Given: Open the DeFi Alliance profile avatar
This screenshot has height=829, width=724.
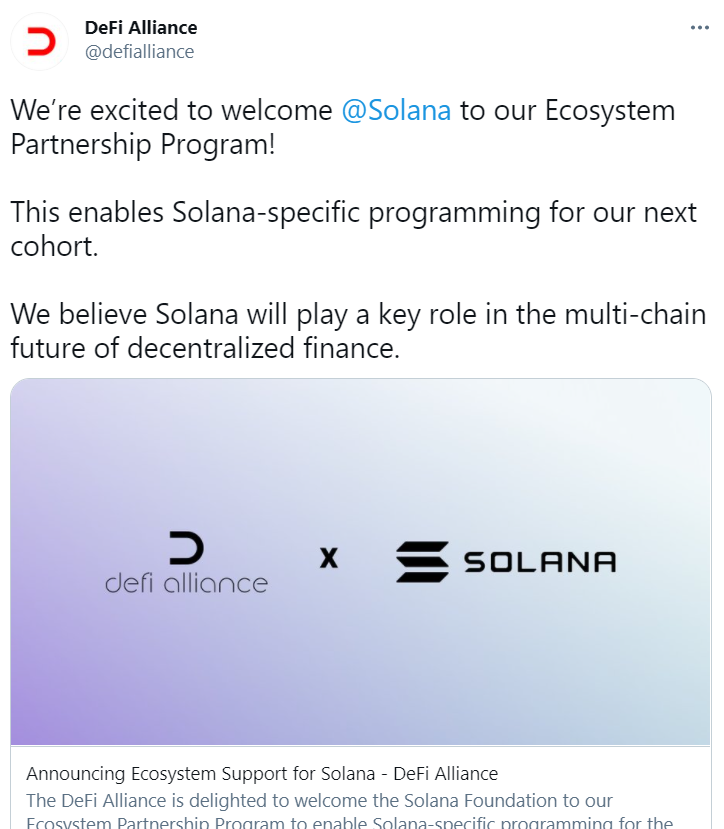Looking at the screenshot, I should [40, 41].
